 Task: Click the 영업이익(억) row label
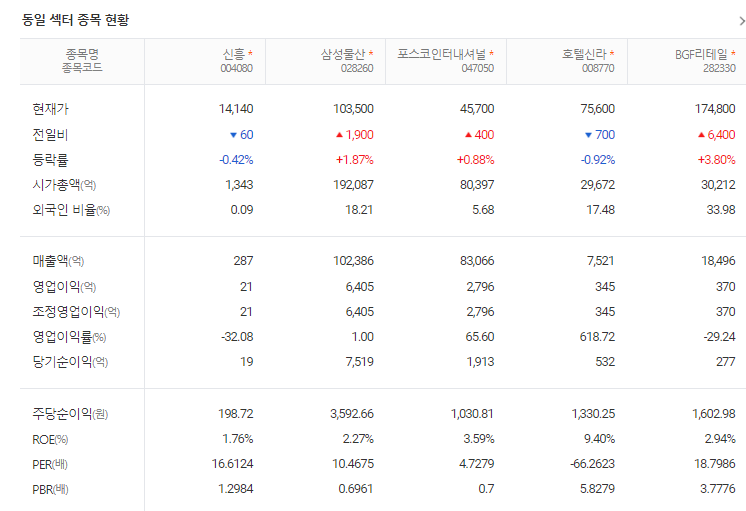click(x=64, y=287)
